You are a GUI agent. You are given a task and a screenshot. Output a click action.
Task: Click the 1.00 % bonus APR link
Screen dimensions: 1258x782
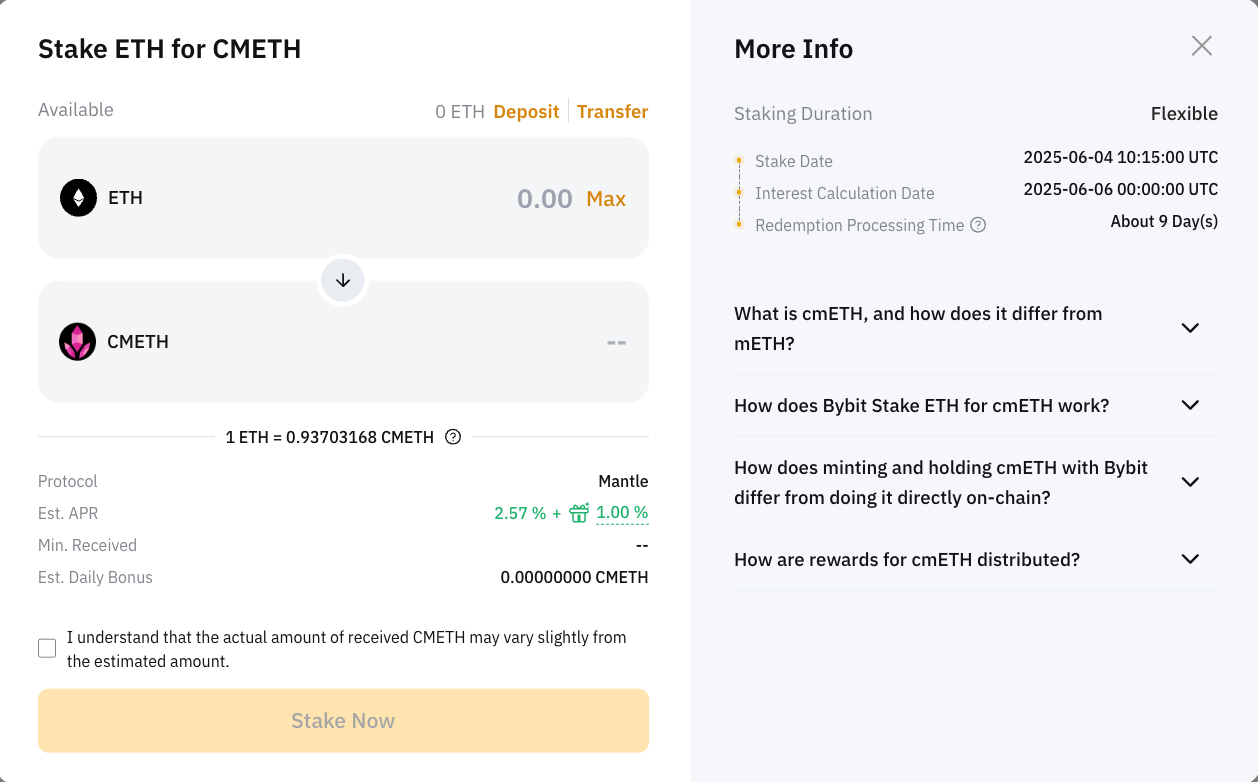622,513
